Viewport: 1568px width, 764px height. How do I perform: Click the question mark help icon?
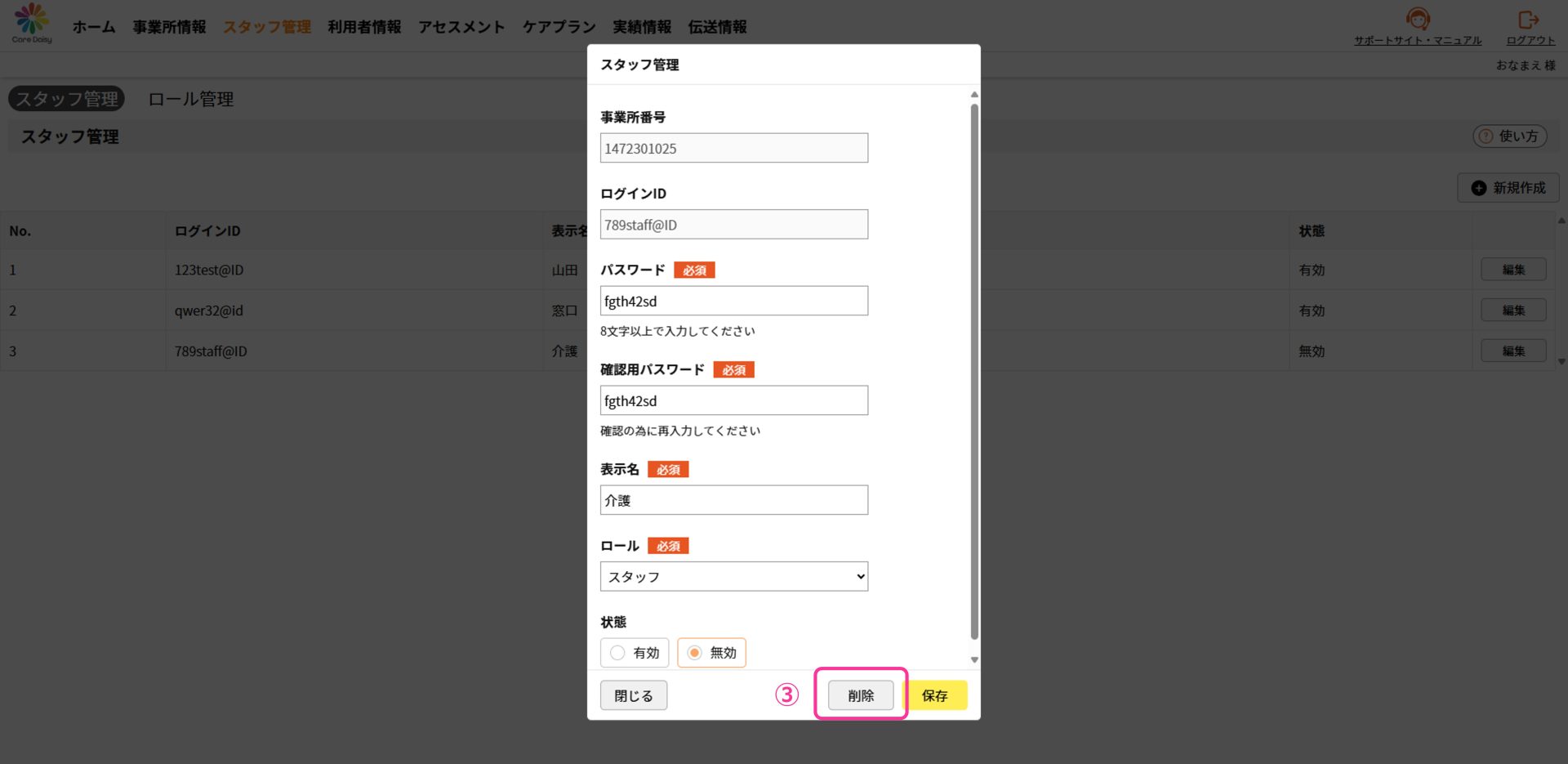coord(1486,136)
